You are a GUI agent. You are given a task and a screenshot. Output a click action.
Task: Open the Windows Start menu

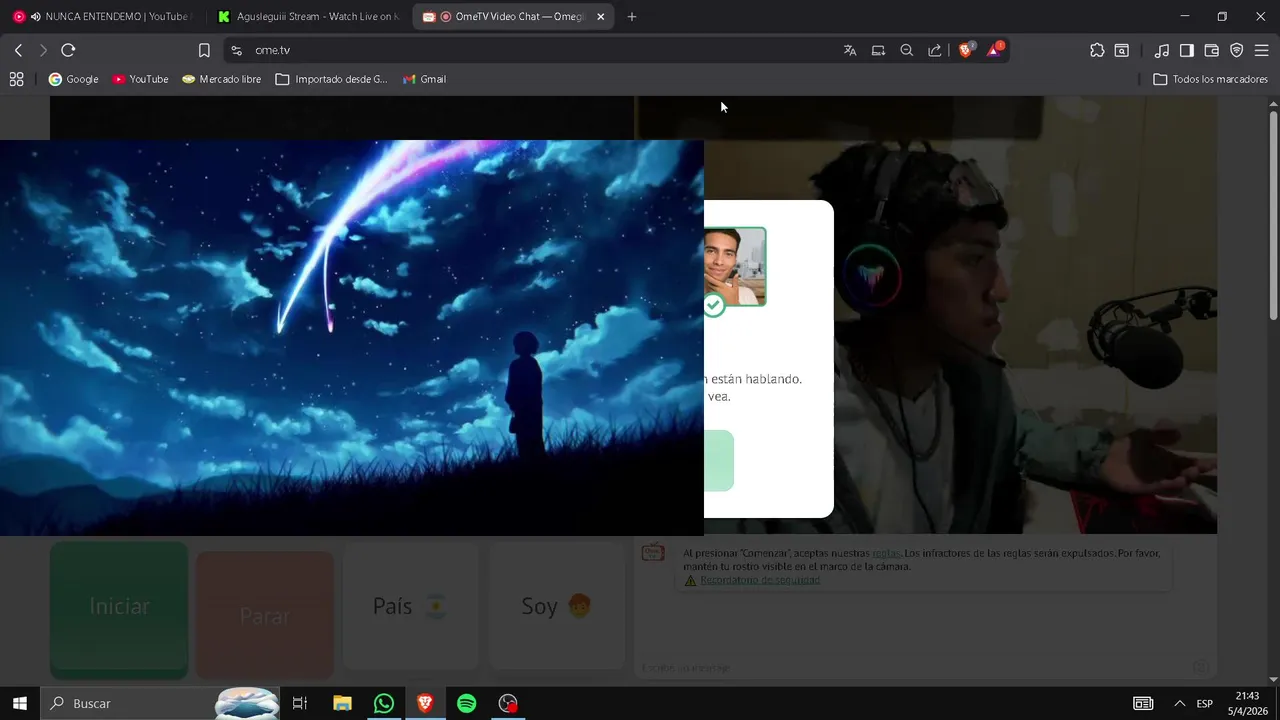(19, 703)
